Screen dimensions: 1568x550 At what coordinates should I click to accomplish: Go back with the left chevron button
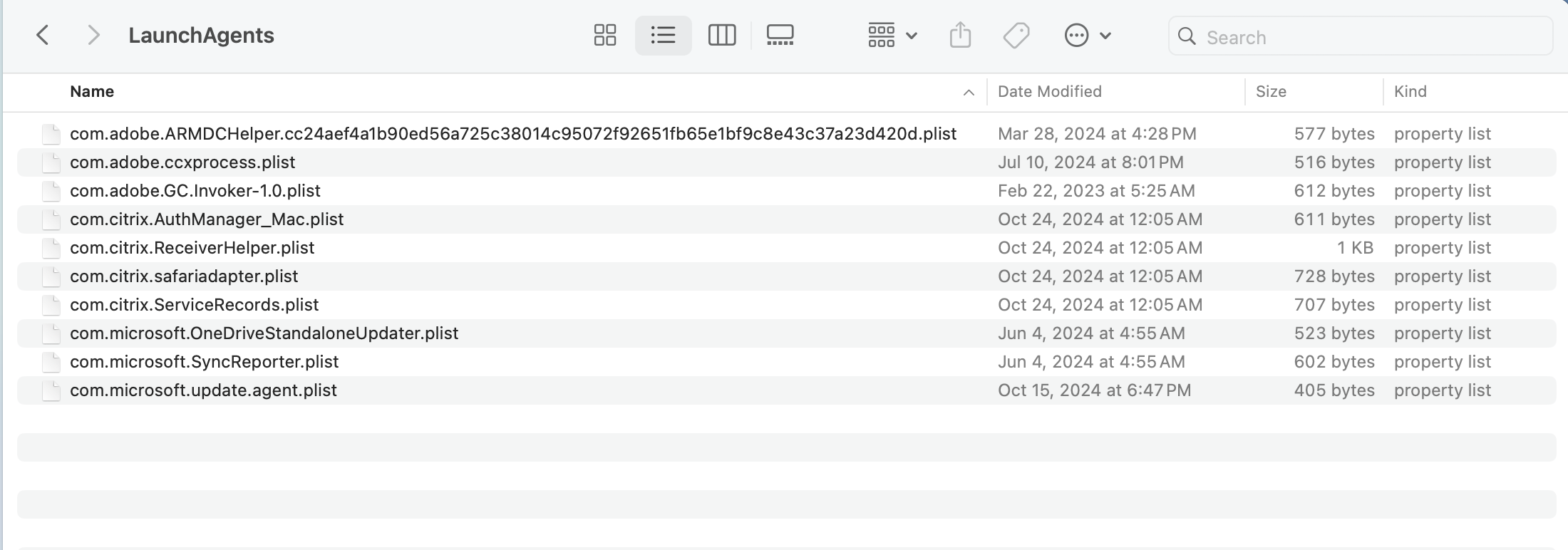pyautogui.click(x=43, y=35)
